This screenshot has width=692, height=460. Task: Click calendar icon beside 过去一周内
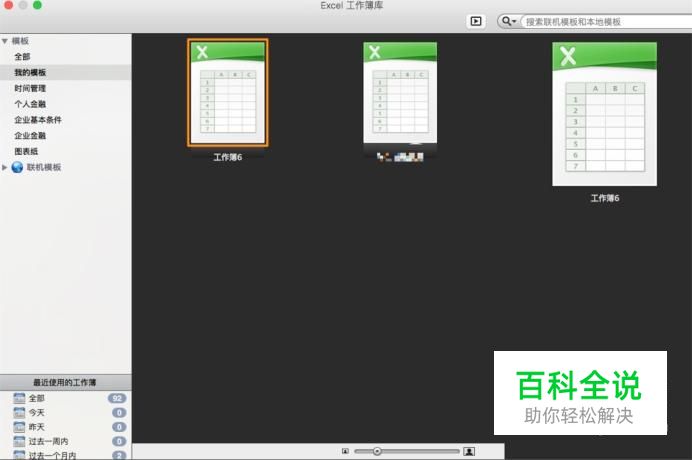[x=19, y=441]
